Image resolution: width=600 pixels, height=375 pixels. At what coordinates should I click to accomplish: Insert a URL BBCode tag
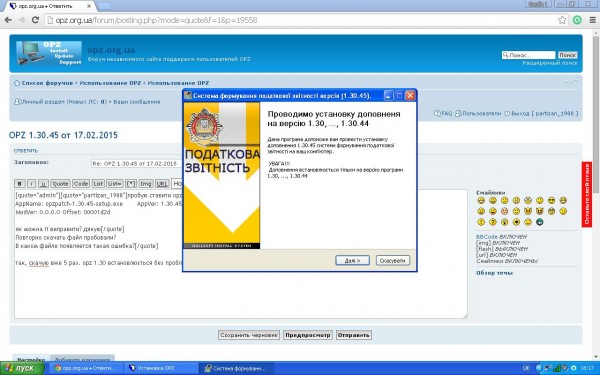pos(162,184)
